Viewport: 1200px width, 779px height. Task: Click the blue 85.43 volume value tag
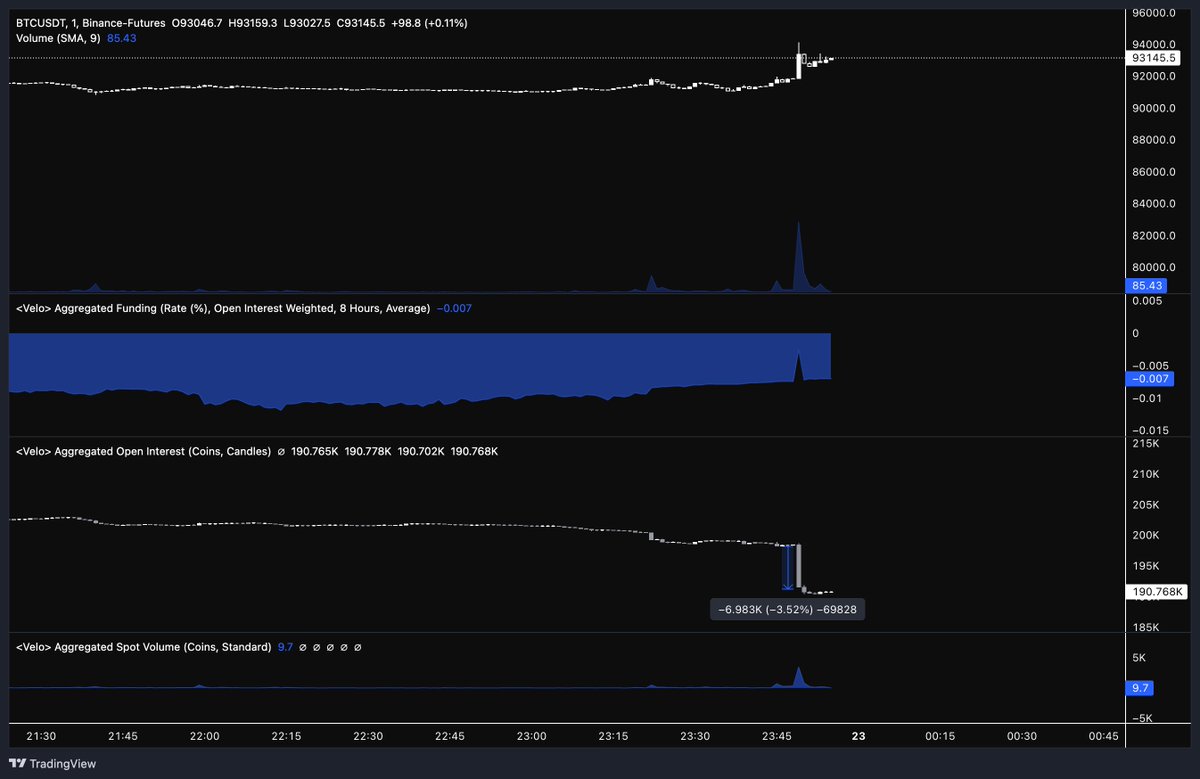coord(1142,286)
